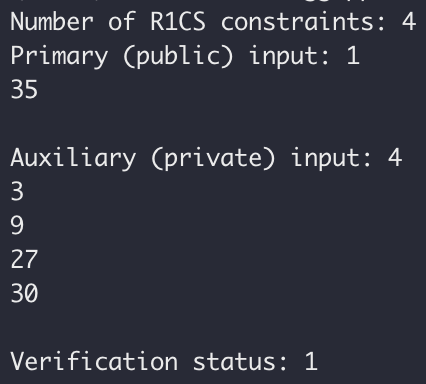The image size is (426, 384).
Task: Click the '(public)' text
Action: (178, 56)
